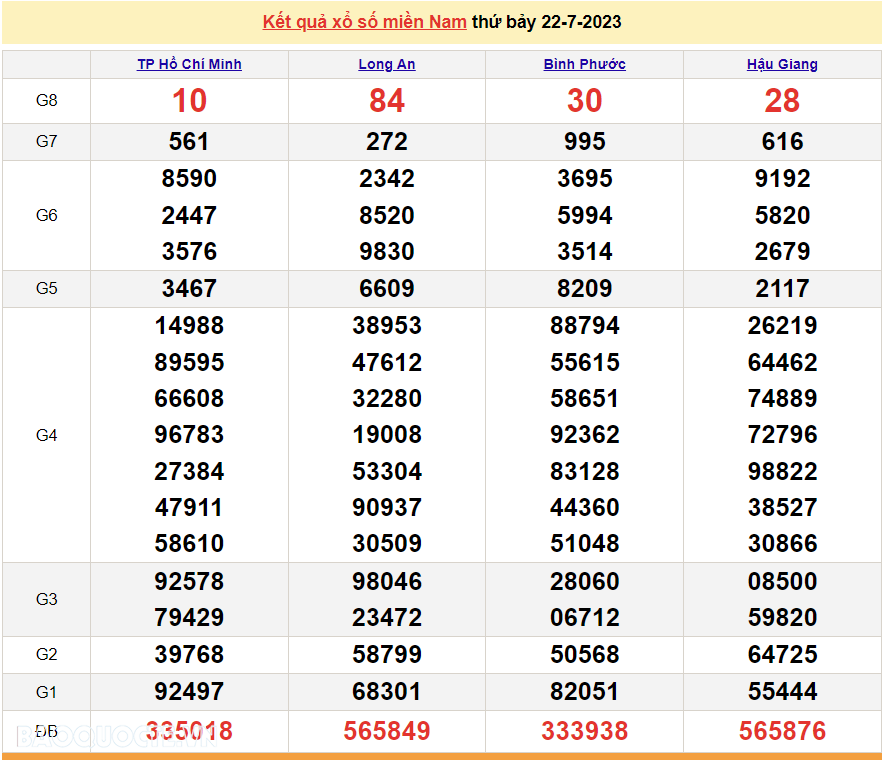Select the G2 row label
883x760 pixels.
coord(46,654)
